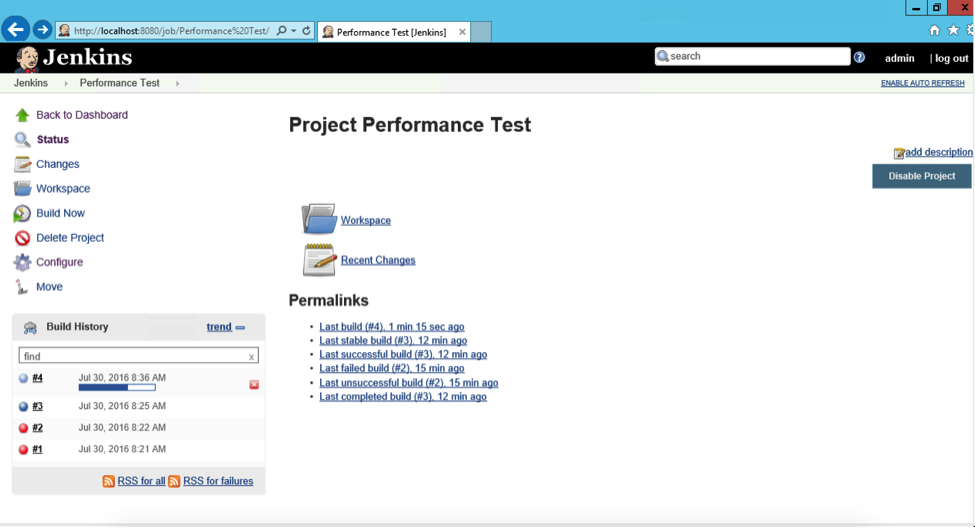
Task: Click the build #4 progress bar
Action: pyautogui.click(x=117, y=387)
